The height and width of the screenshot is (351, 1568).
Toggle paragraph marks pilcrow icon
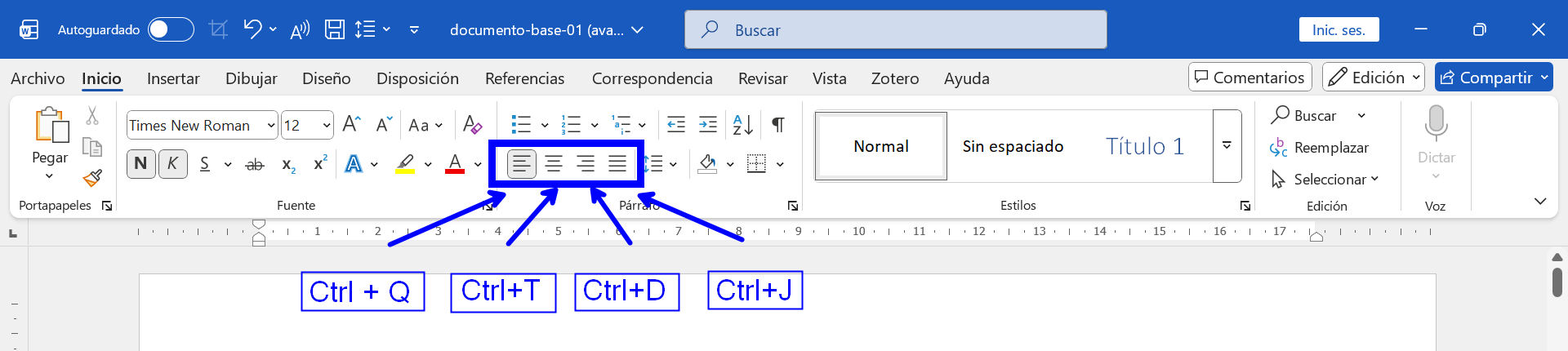(778, 124)
